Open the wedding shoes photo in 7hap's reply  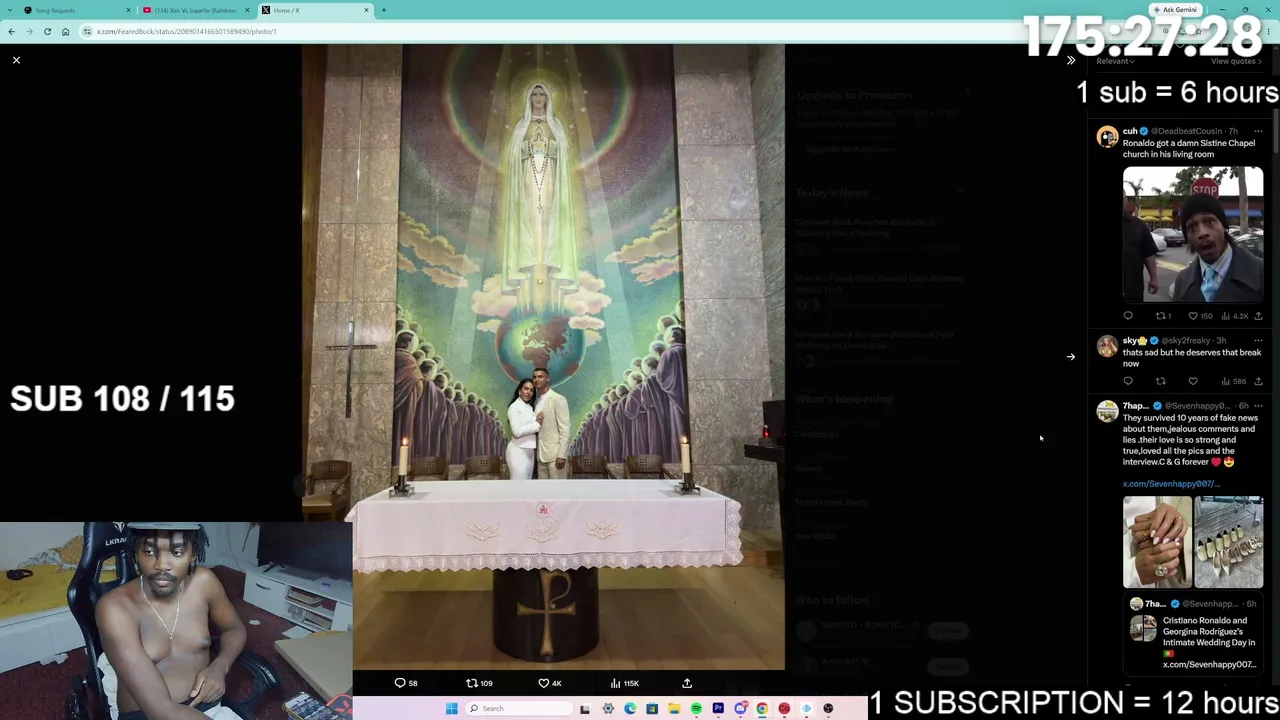(1229, 542)
